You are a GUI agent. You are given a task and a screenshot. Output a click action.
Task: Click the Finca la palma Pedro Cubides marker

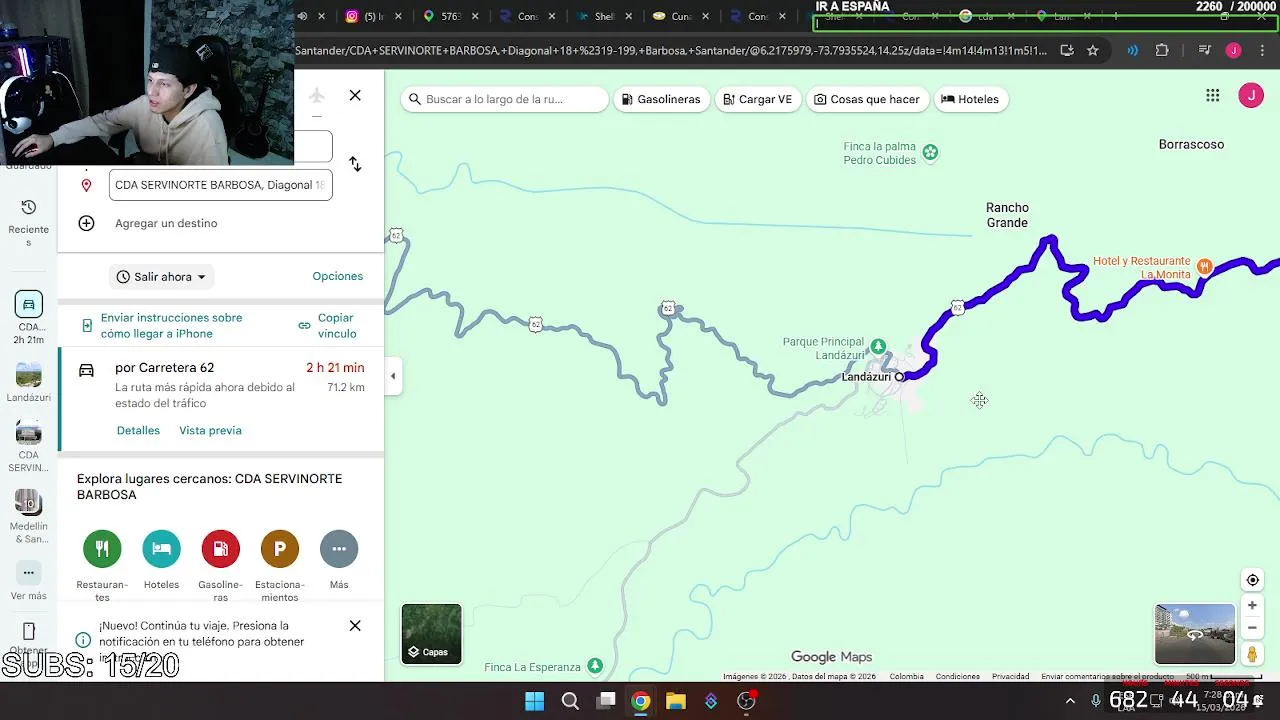click(931, 152)
